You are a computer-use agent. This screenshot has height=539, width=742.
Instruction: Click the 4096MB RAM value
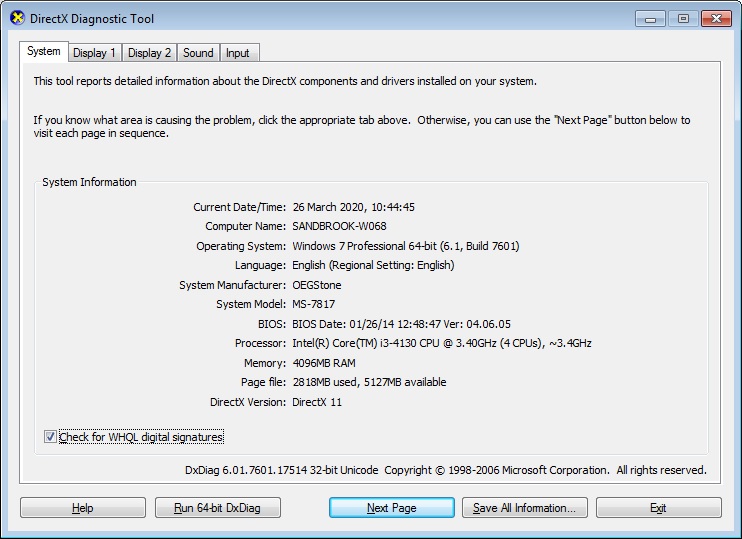pos(324,363)
